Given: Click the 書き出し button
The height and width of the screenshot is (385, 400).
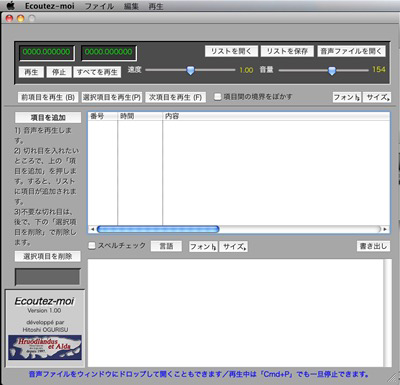Looking at the screenshot, I should pyautogui.click(x=373, y=246).
